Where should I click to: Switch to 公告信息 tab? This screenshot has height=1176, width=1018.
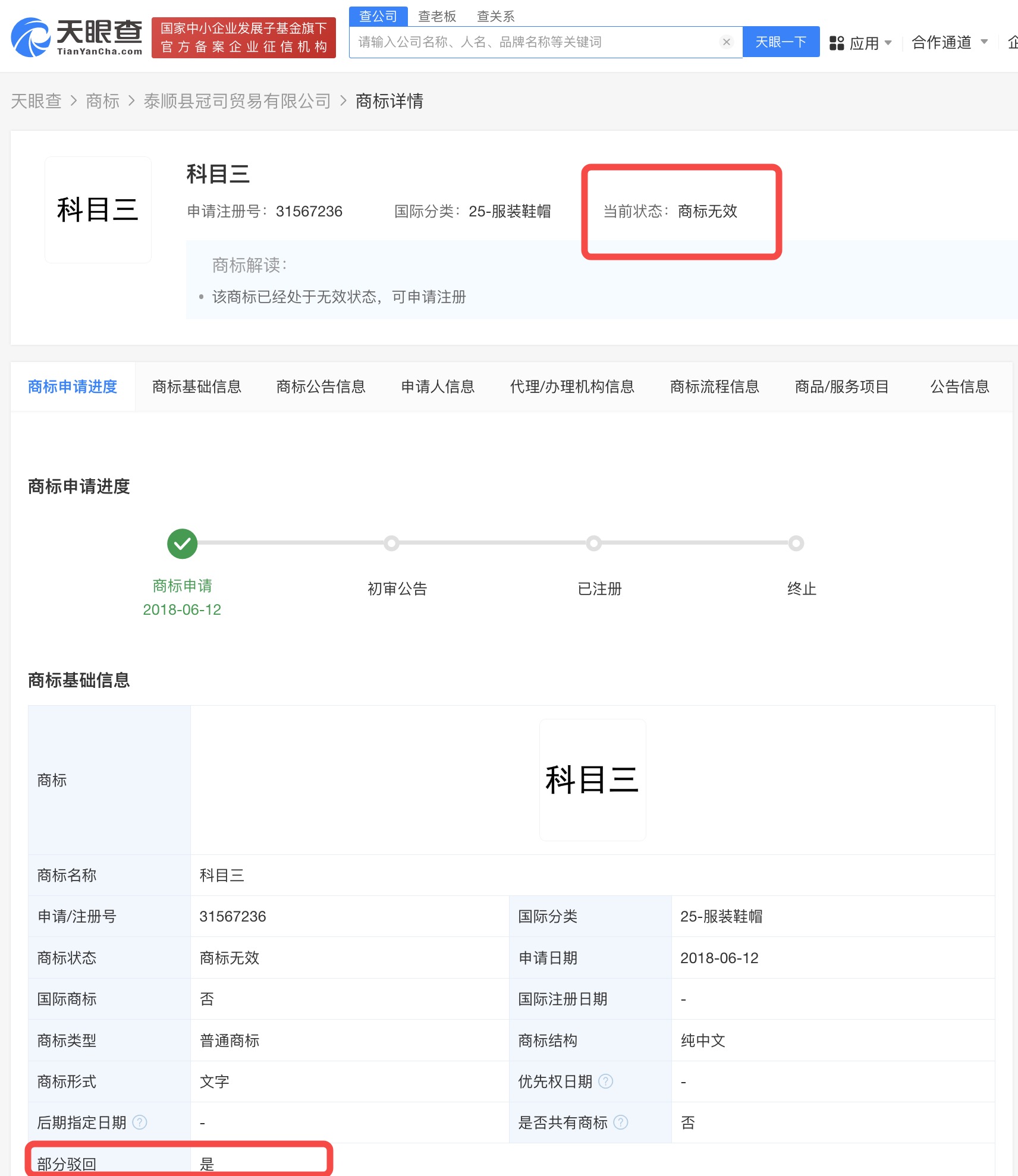coord(960,386)
